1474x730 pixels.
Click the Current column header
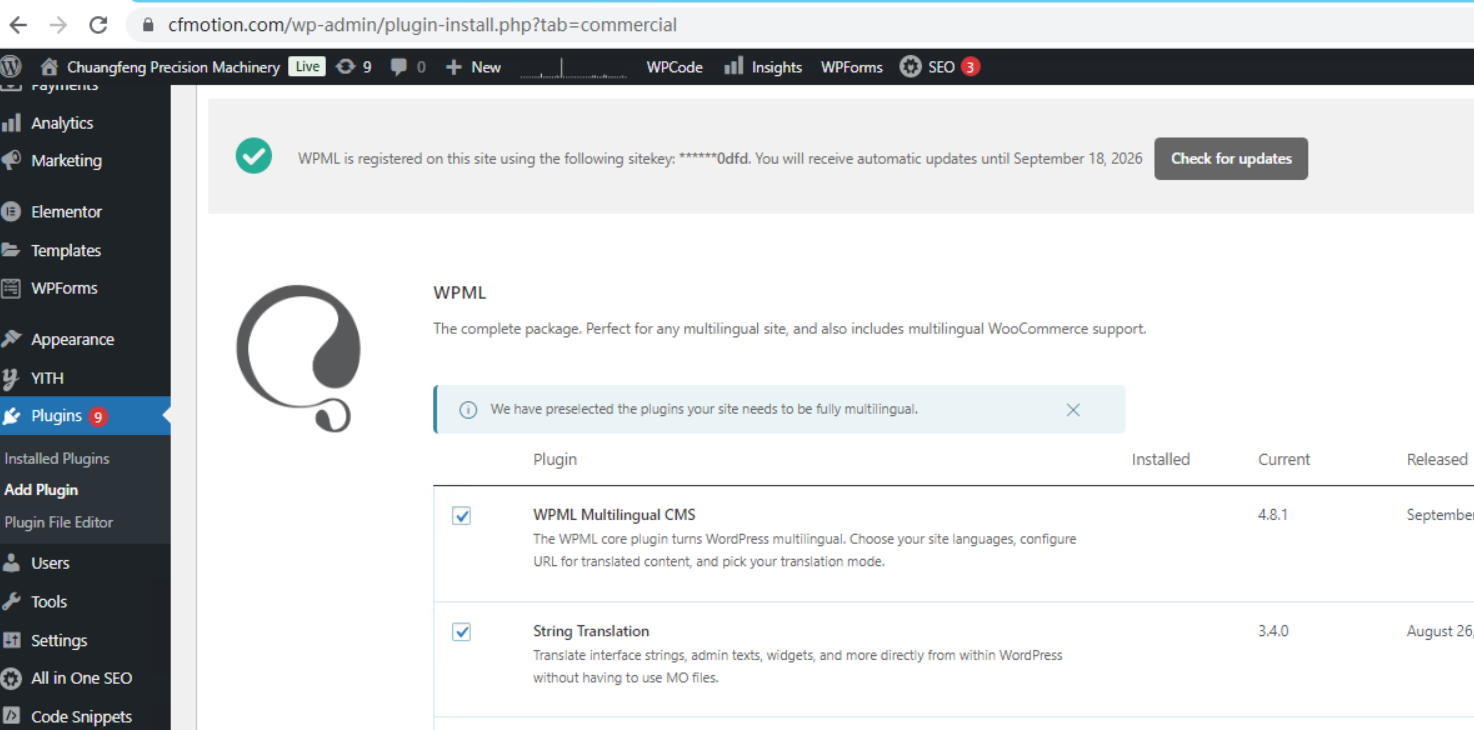[x=1284, y=459]
